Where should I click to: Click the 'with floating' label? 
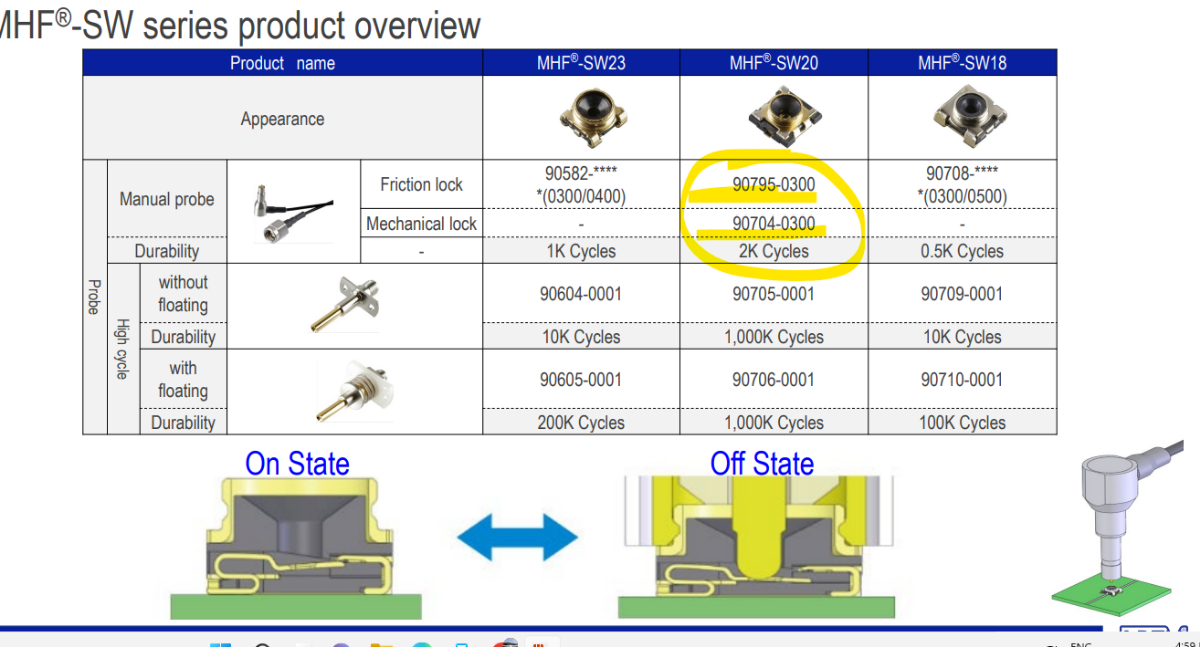pos(183,379)
